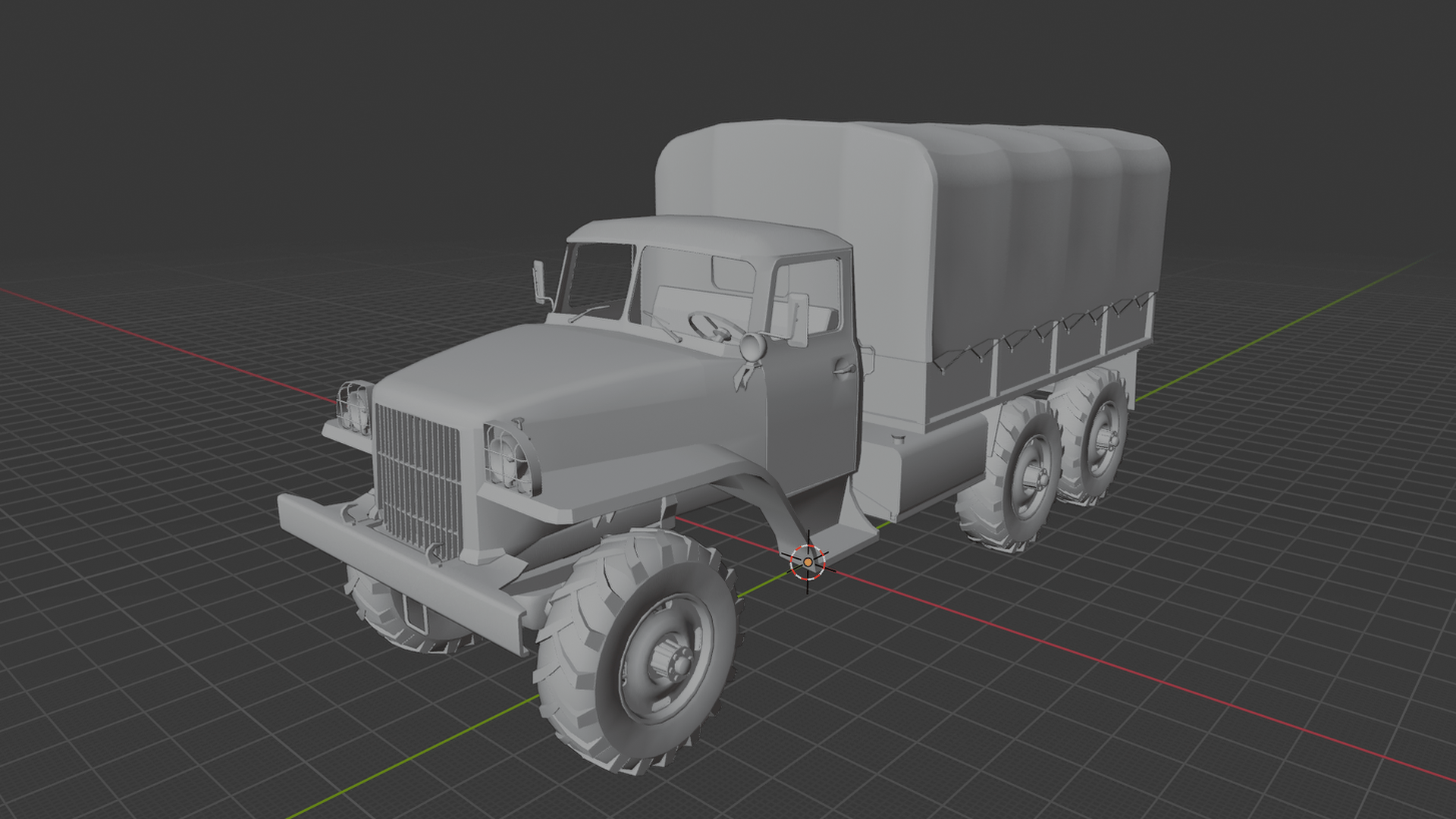Click the cab door handle
The height and width of the screenshot is (819, 1456).
pos(843,369)
